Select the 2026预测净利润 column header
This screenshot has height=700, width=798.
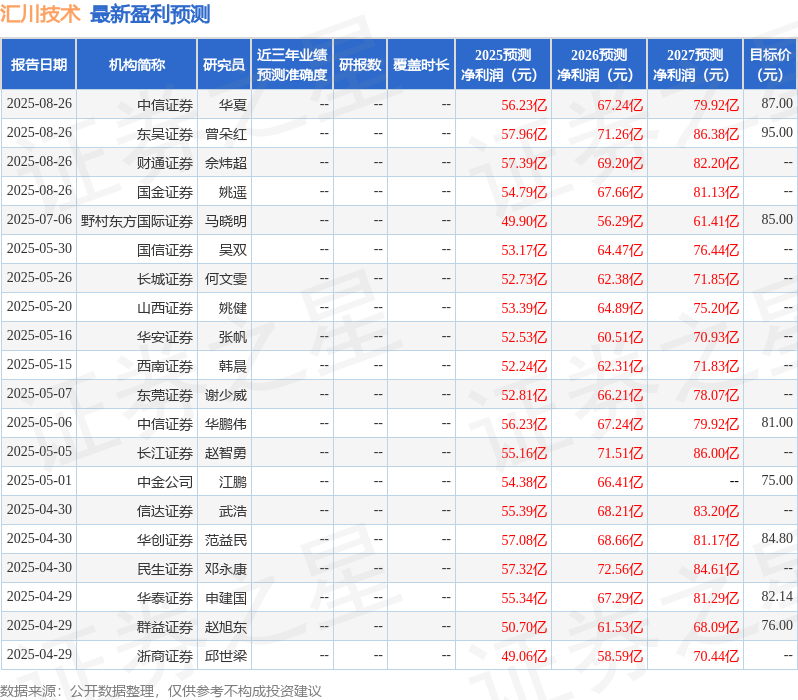[x=599, y=65]
